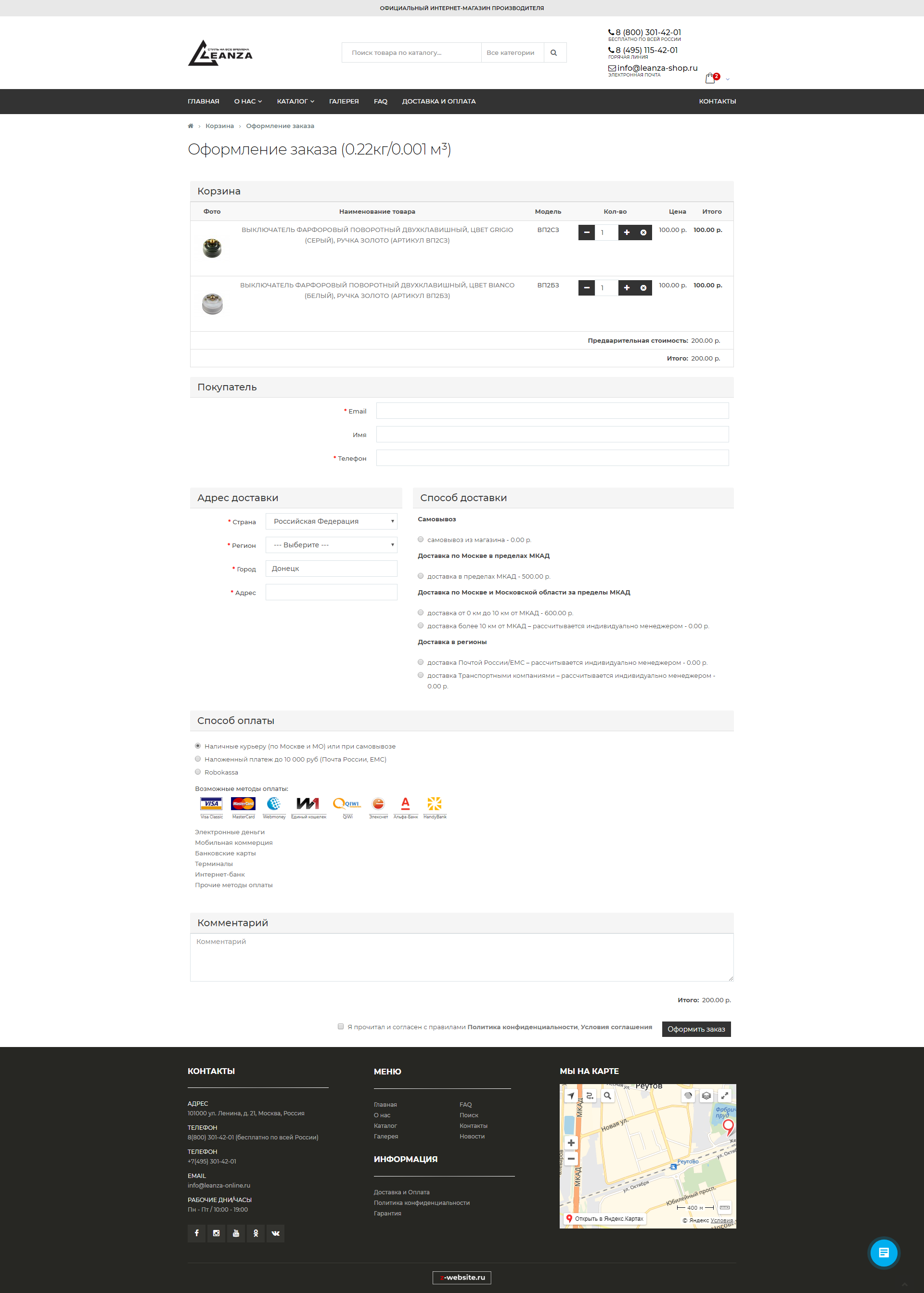Open the Страна country dropdown
The width and height of the screenshot is (924, 1293).
click(332, 521)
